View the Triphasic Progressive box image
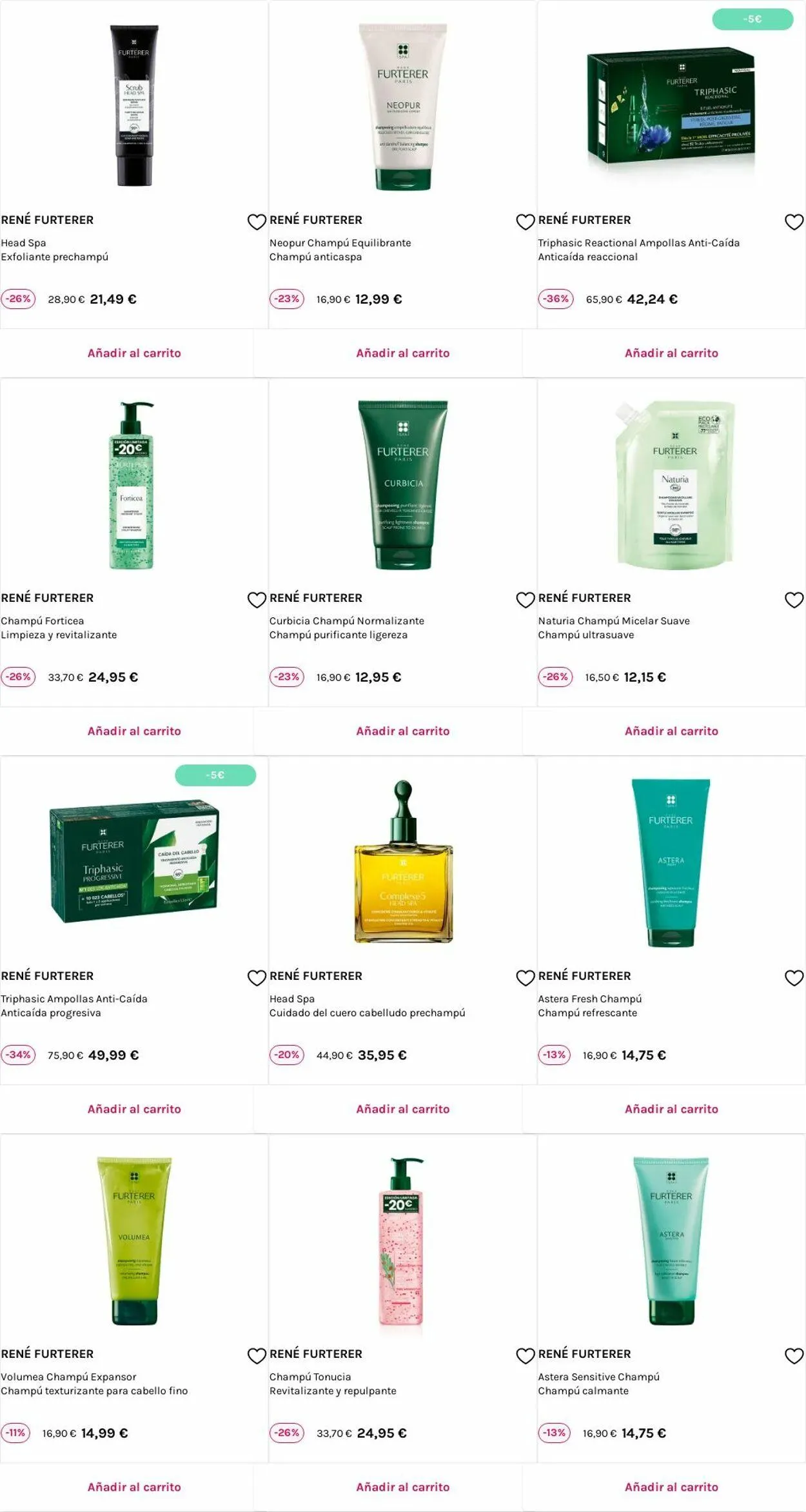The height and width of the screenshot is (1512, 806). click(134, 861)
